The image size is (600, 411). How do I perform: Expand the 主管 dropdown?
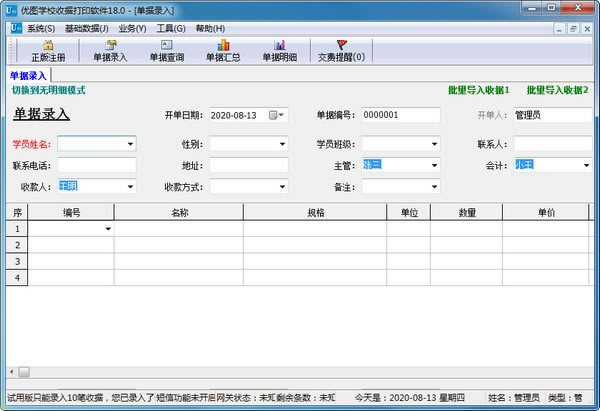click(x=434, y=165)
